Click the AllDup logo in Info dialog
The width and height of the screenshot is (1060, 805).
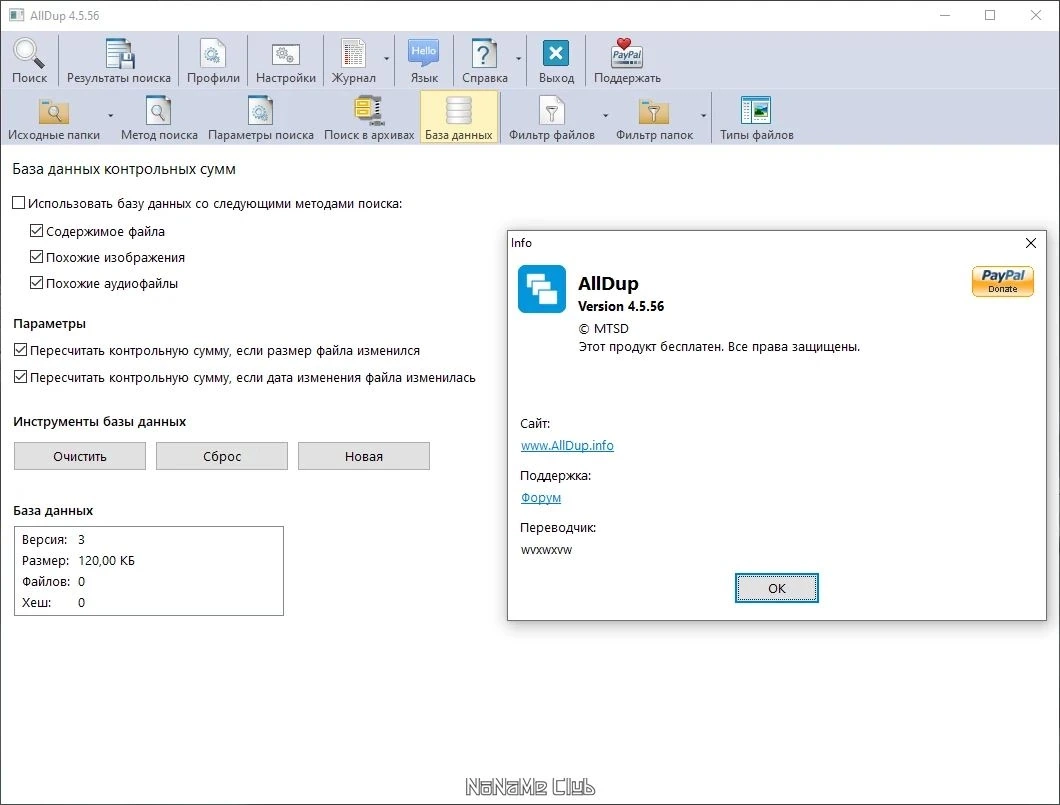click(541, 289)
